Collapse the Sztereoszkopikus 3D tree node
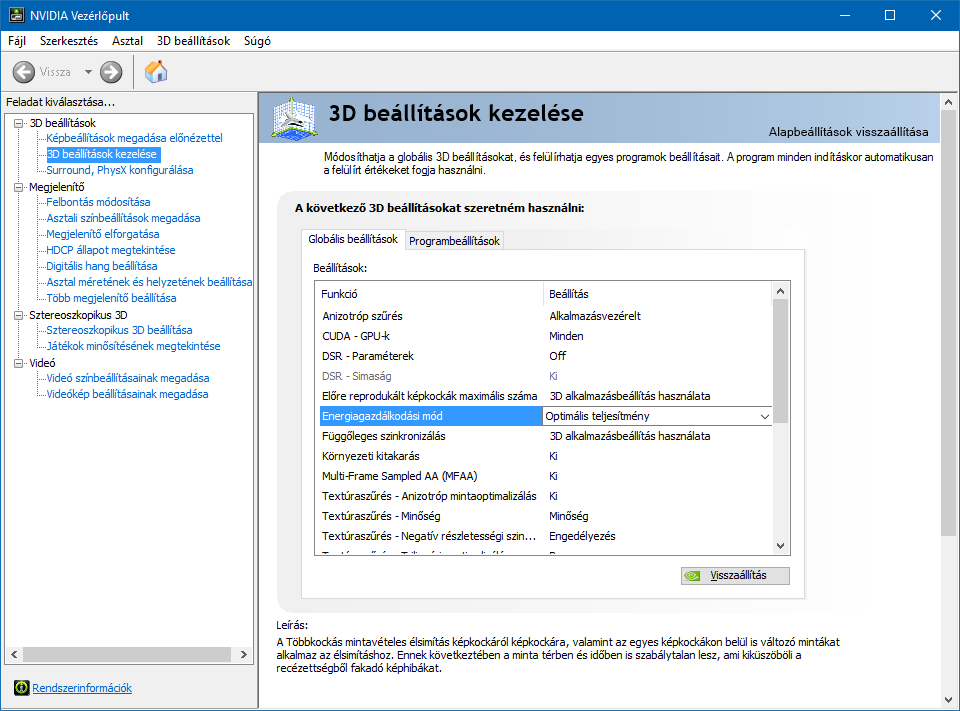This screenshot has width=960, height=711. pos(18,315)
